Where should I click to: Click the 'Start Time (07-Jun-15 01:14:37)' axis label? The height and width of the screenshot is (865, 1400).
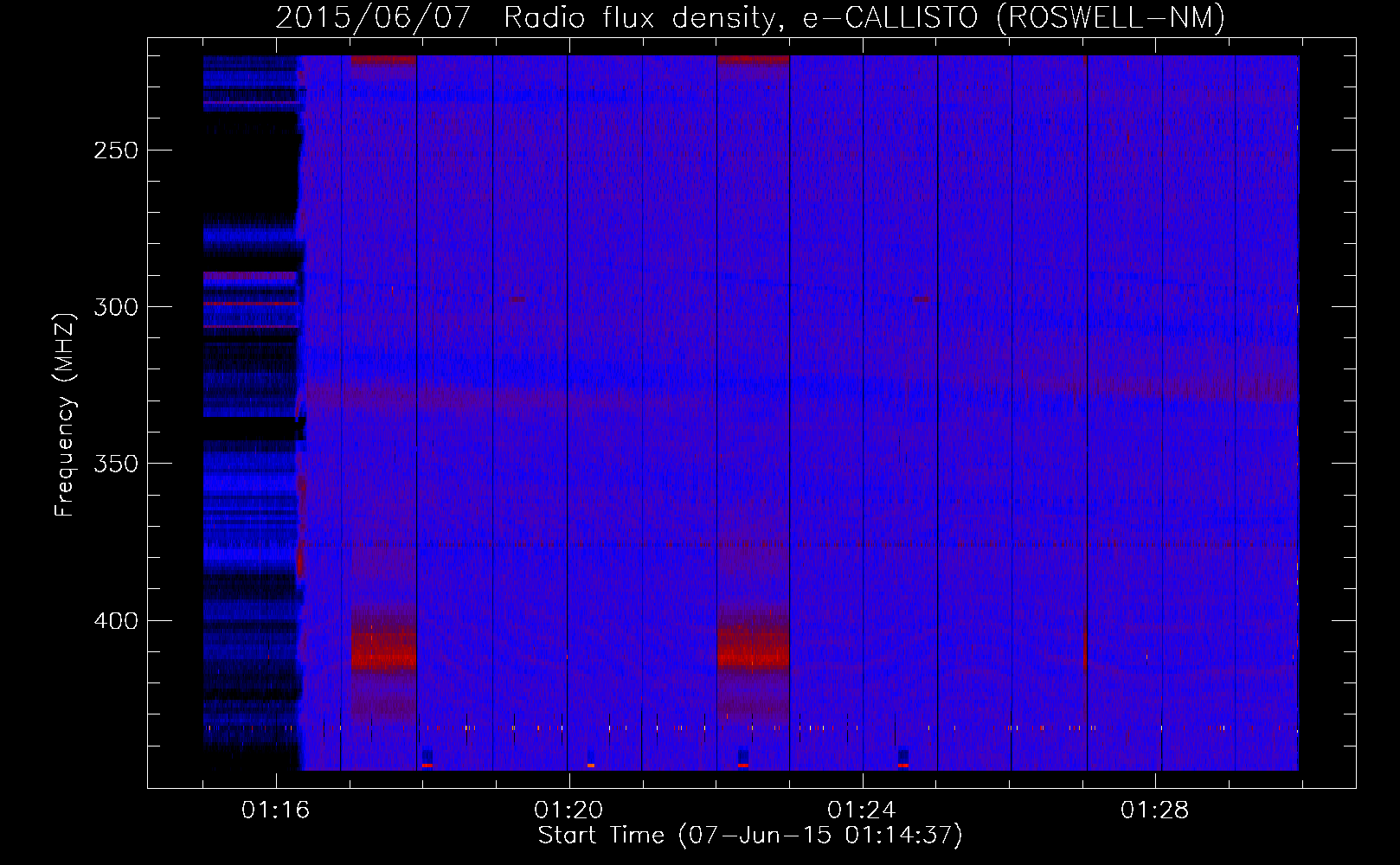coord(750,836)
